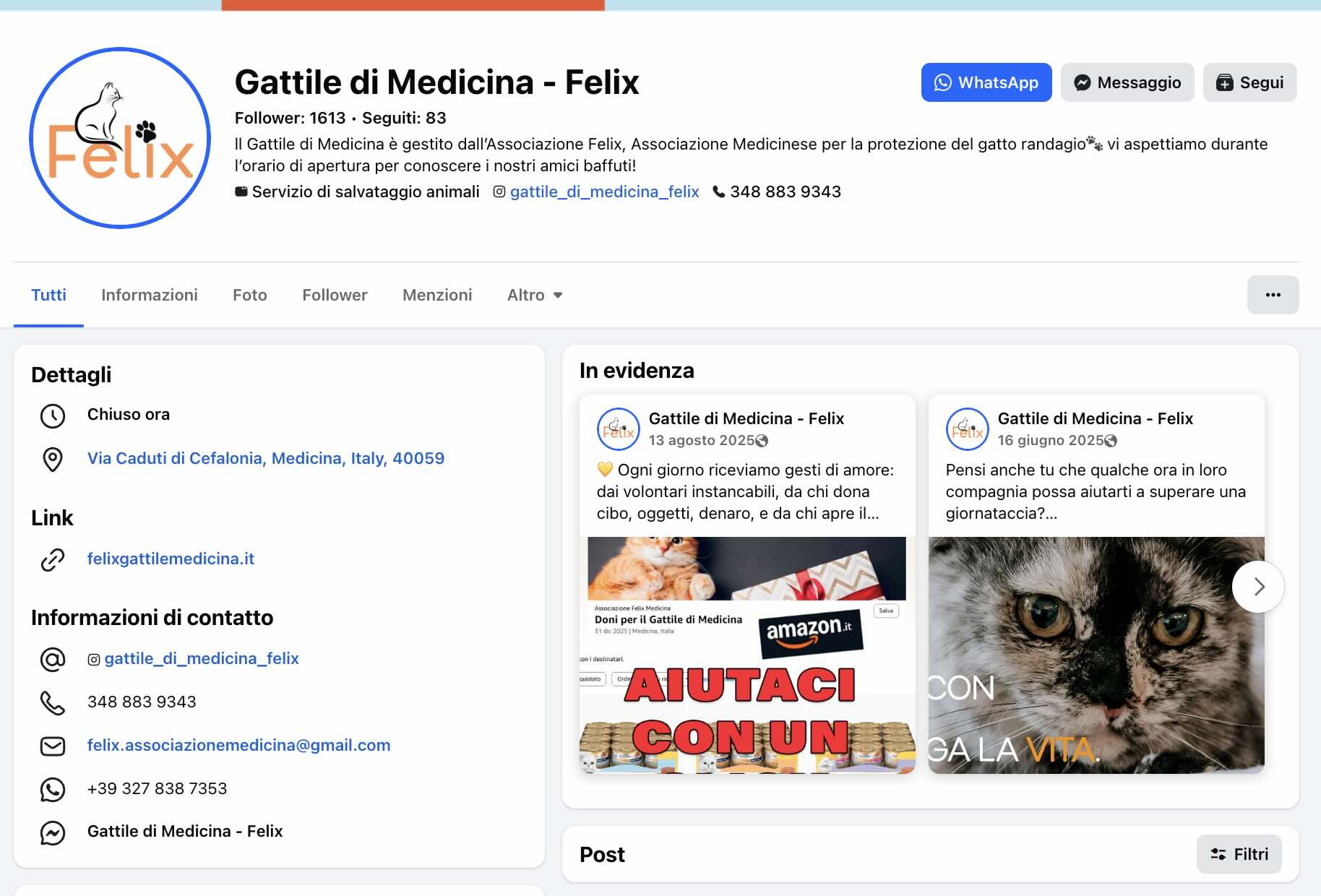Click the globe privacy icon on 13 agosto post
Viewport: 1321px width, 896px height.
coord(762,441)
